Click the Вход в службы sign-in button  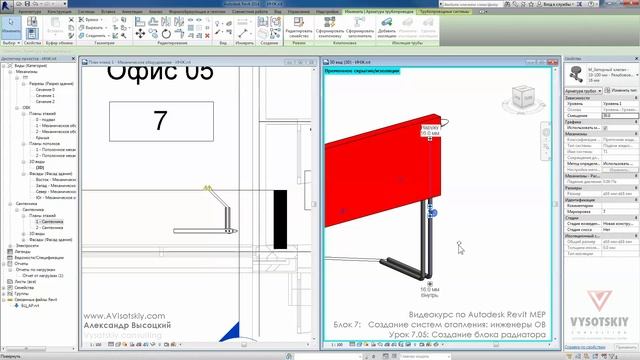pyautogui.click(x=558, y=4)
